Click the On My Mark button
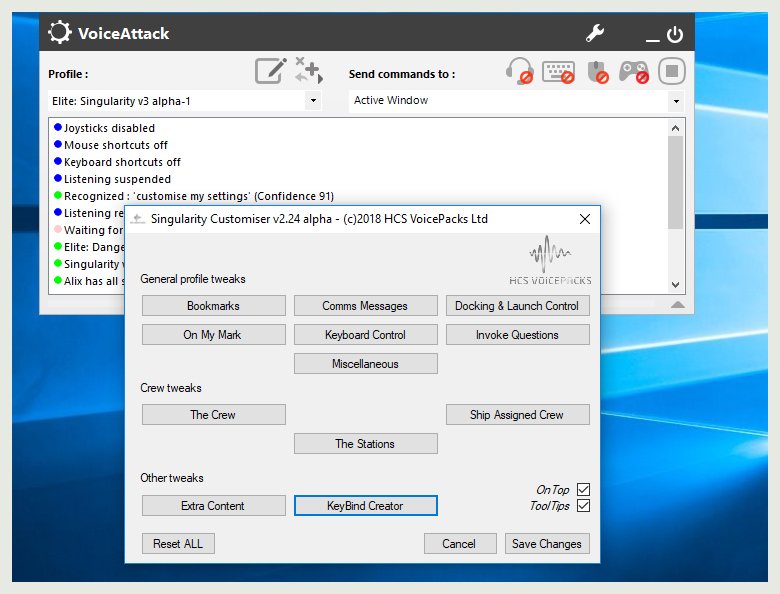Image resolution: width=780 pixels, height=594 pixels. tap(213, 335)
